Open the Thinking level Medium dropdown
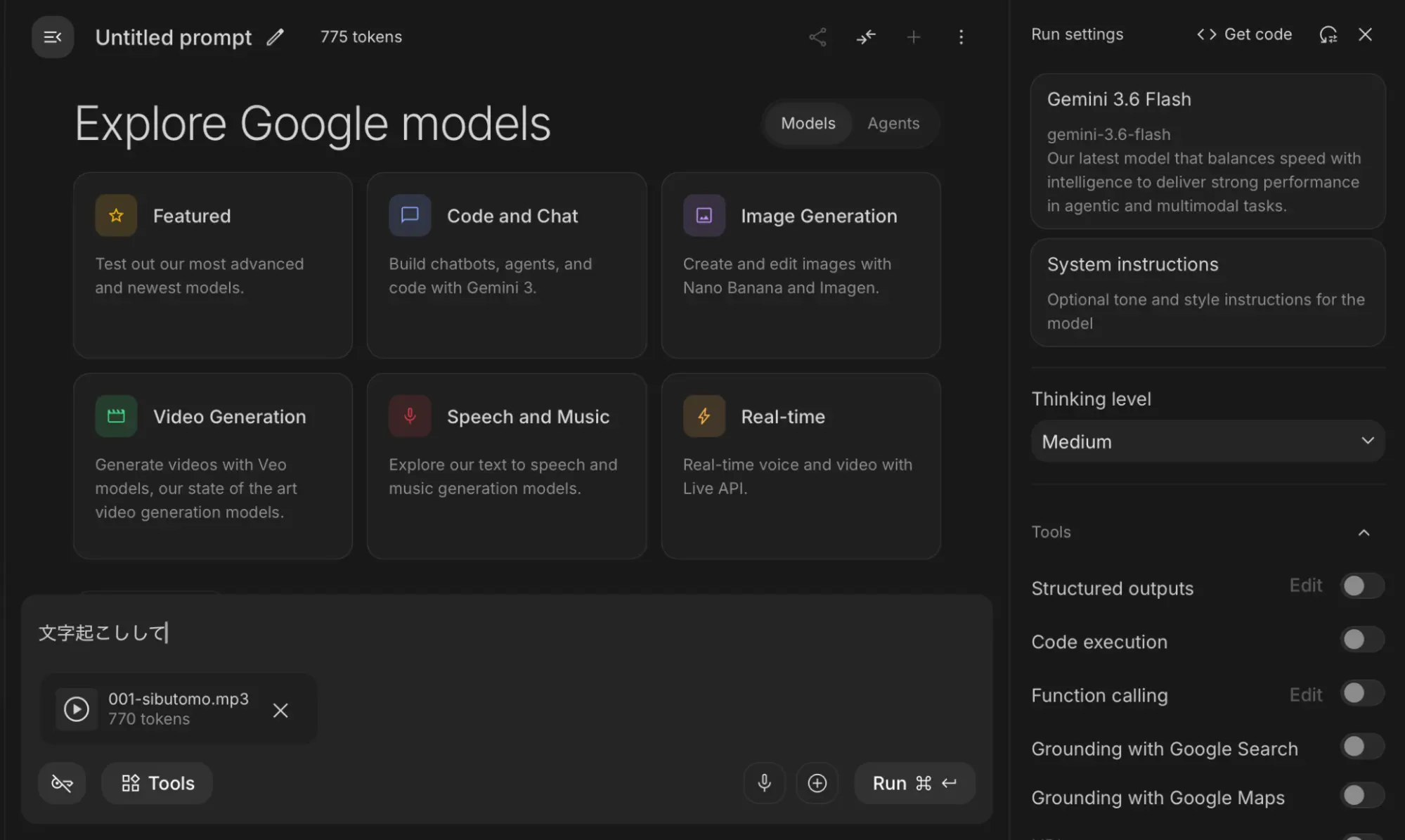This screenshot has height=840, width=1405. [x=1207, y=441]
